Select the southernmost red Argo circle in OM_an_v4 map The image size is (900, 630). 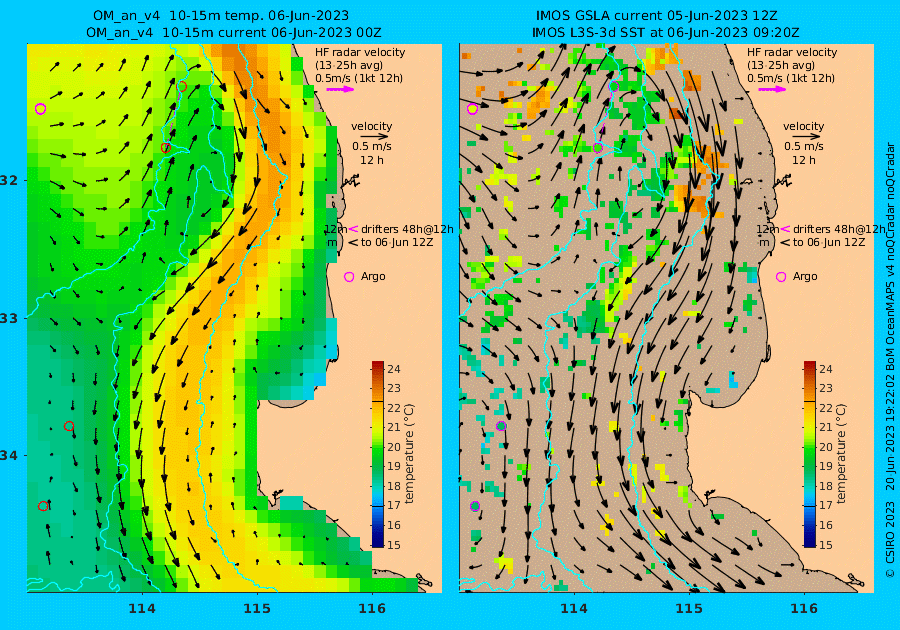point(43,506)
